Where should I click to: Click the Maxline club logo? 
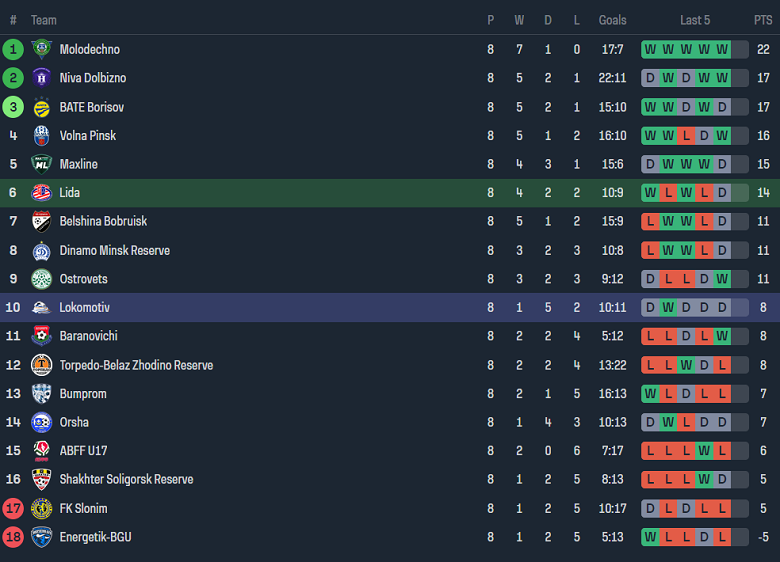pos(41,164)
